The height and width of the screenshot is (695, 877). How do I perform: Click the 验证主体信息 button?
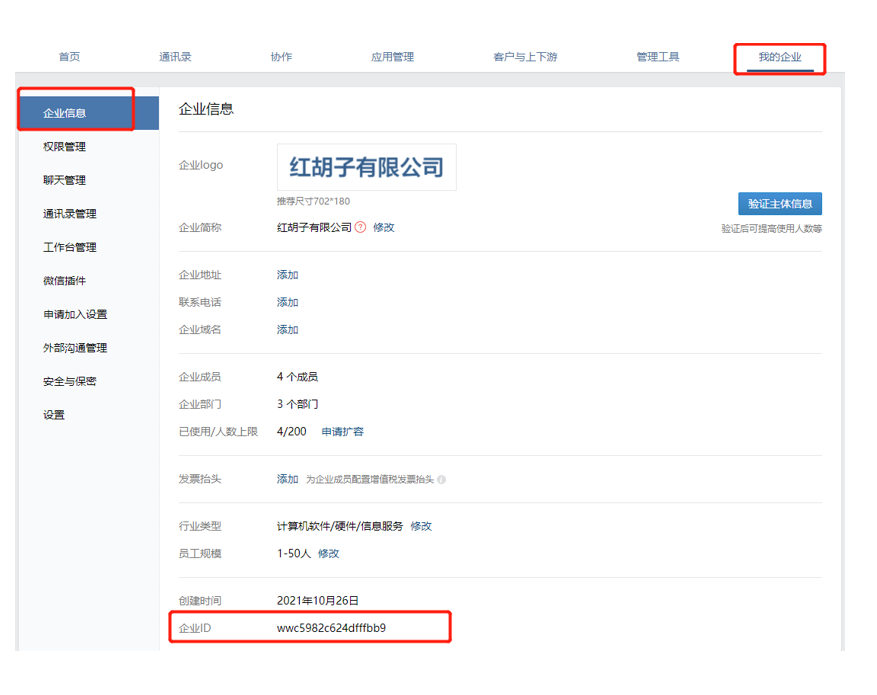780,204
